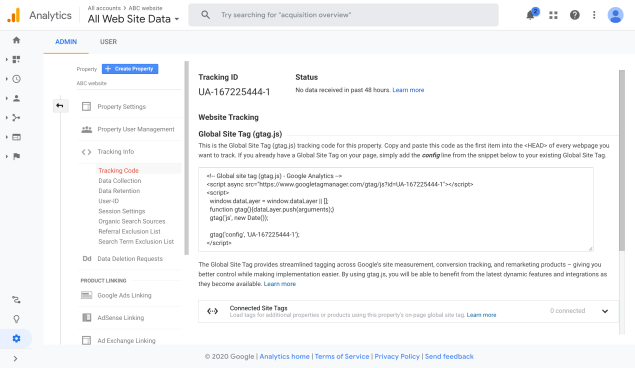Click inside the gtag.js code text box
Viewport: 635px width, 368px height.
(396, 209)
